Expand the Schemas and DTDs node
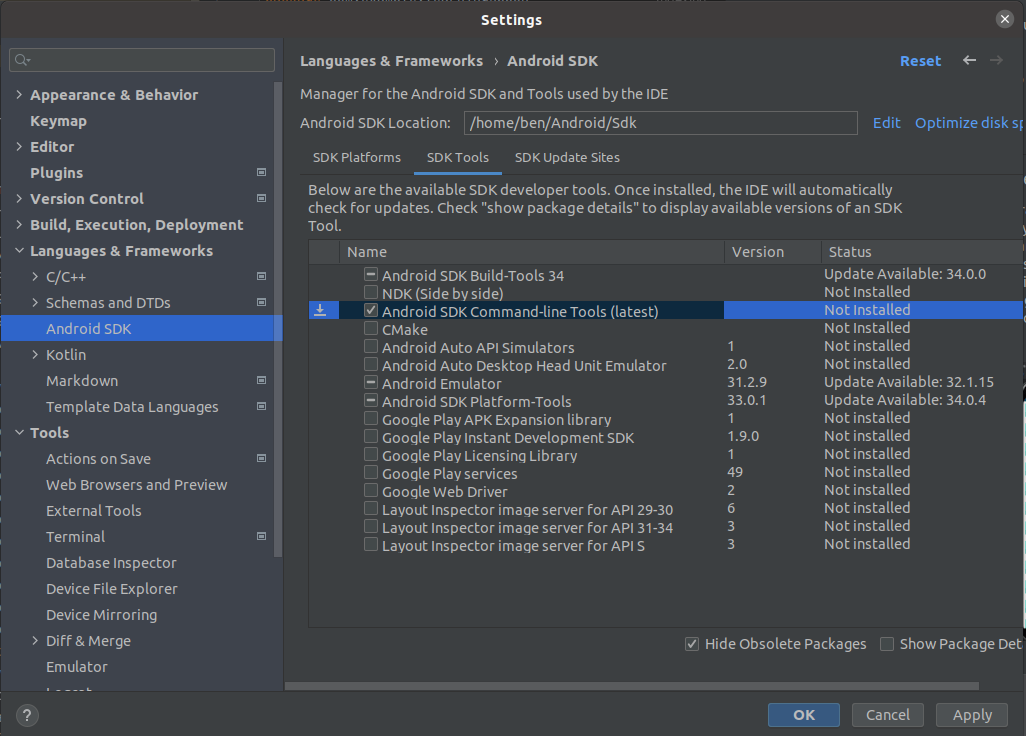This screenshot has width=1026, height=736. (x=35, y=302)
